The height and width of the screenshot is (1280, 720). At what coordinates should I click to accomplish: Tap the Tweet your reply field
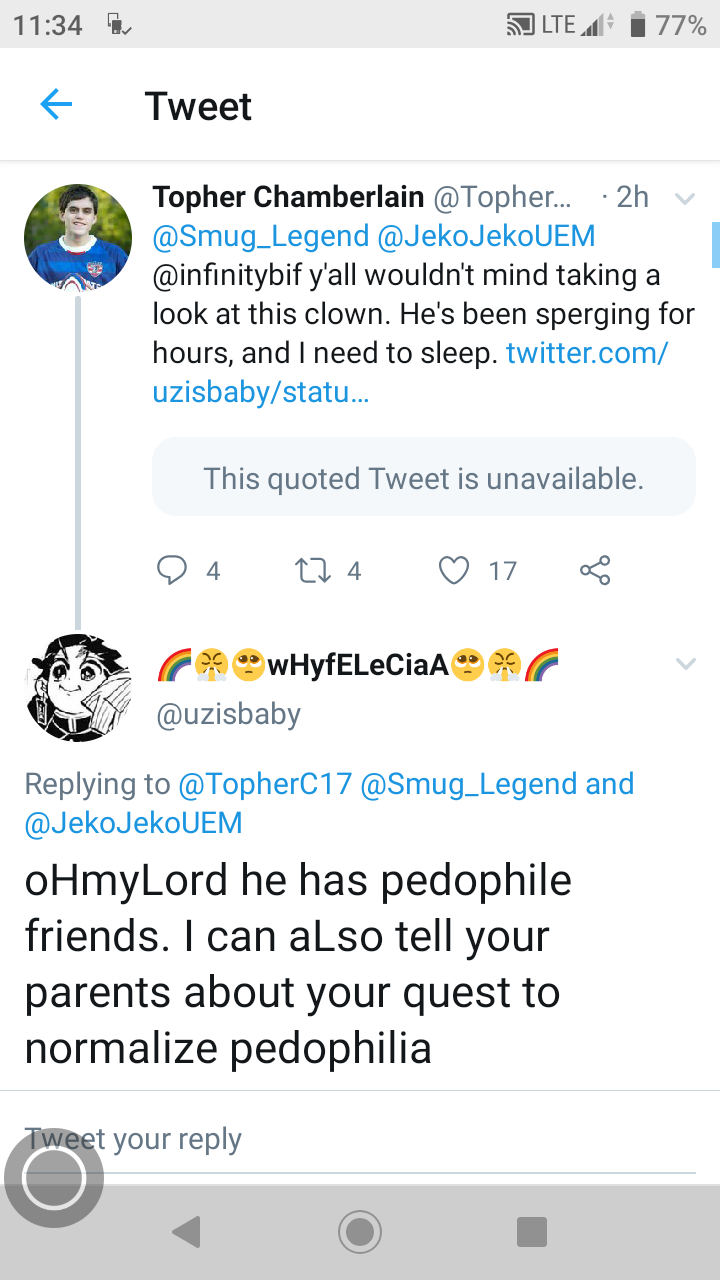click(360, 1140)
